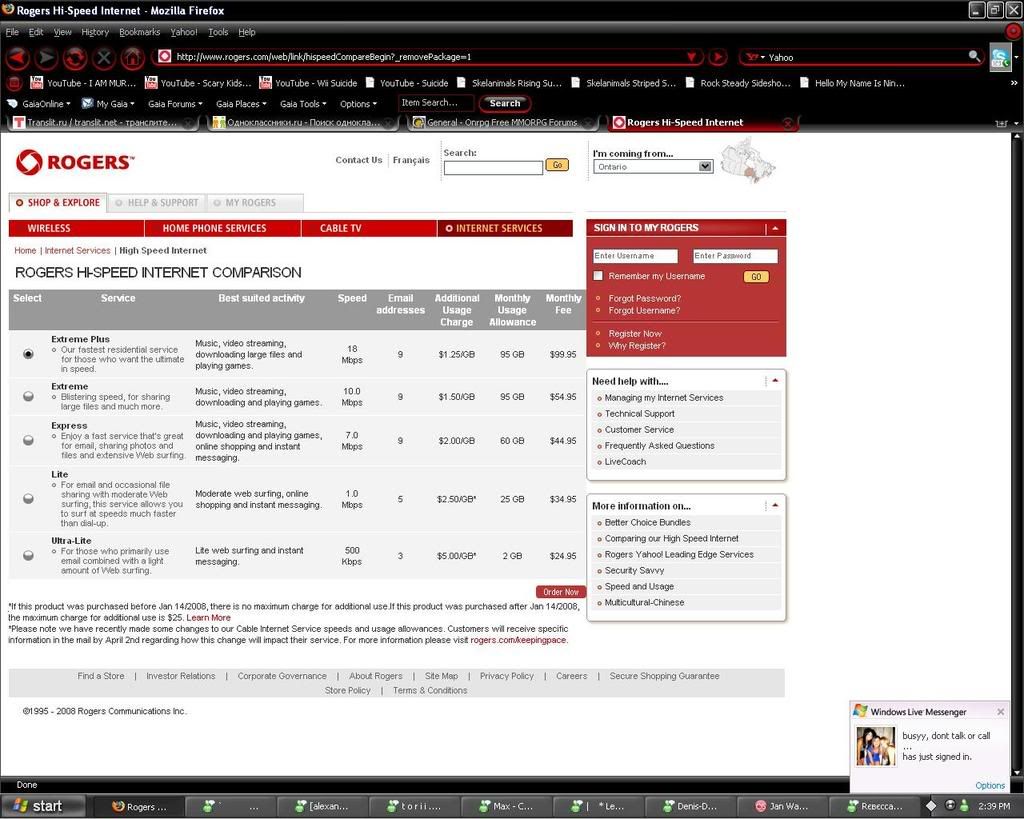Open Options in the Messenger popup
Image resolution: width=1024 pixels, height=819 pixels.
pyautogui.click(x=989, y=786)
